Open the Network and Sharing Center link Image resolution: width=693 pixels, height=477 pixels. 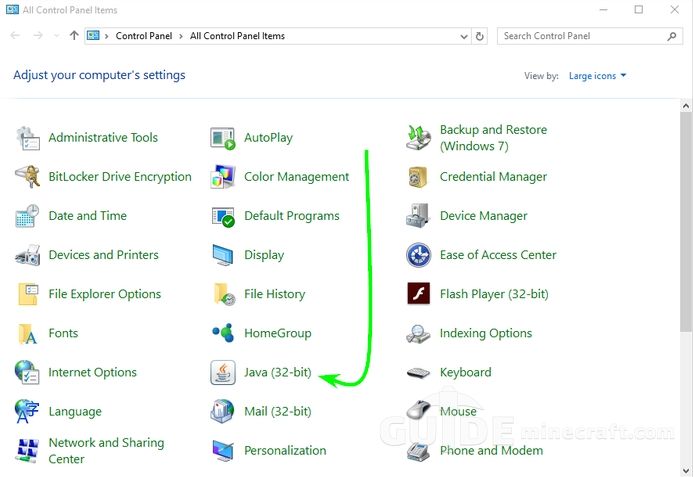pyautogui.click(x=106, y=450)
